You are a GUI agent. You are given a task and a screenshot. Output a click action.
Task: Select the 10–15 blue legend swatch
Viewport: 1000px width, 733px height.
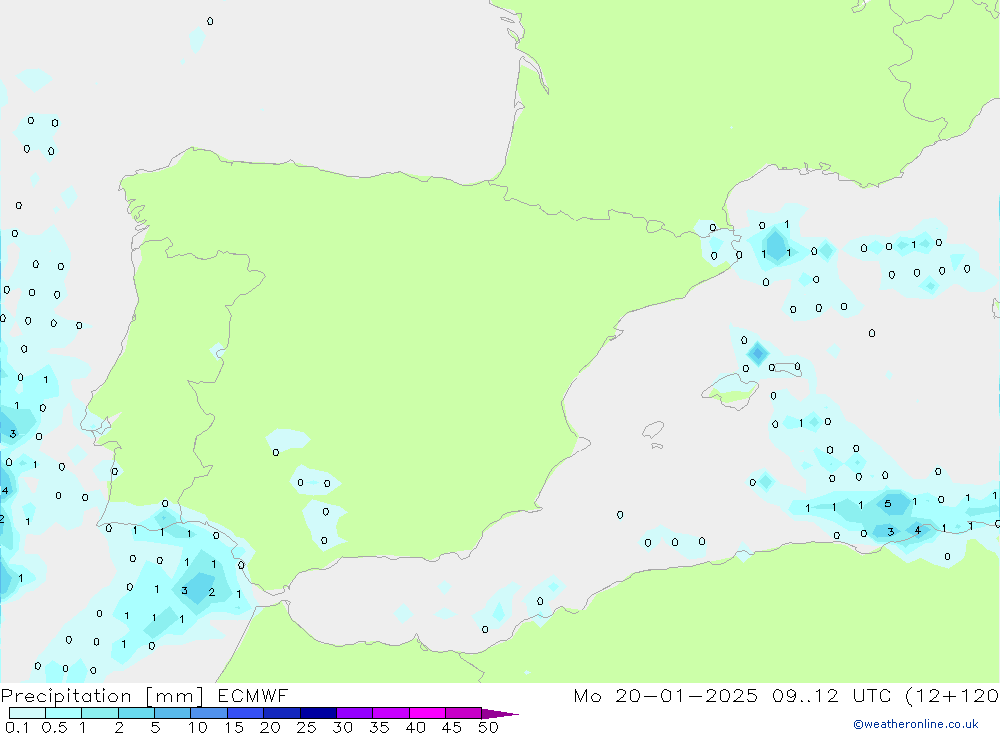pos(209,713)
